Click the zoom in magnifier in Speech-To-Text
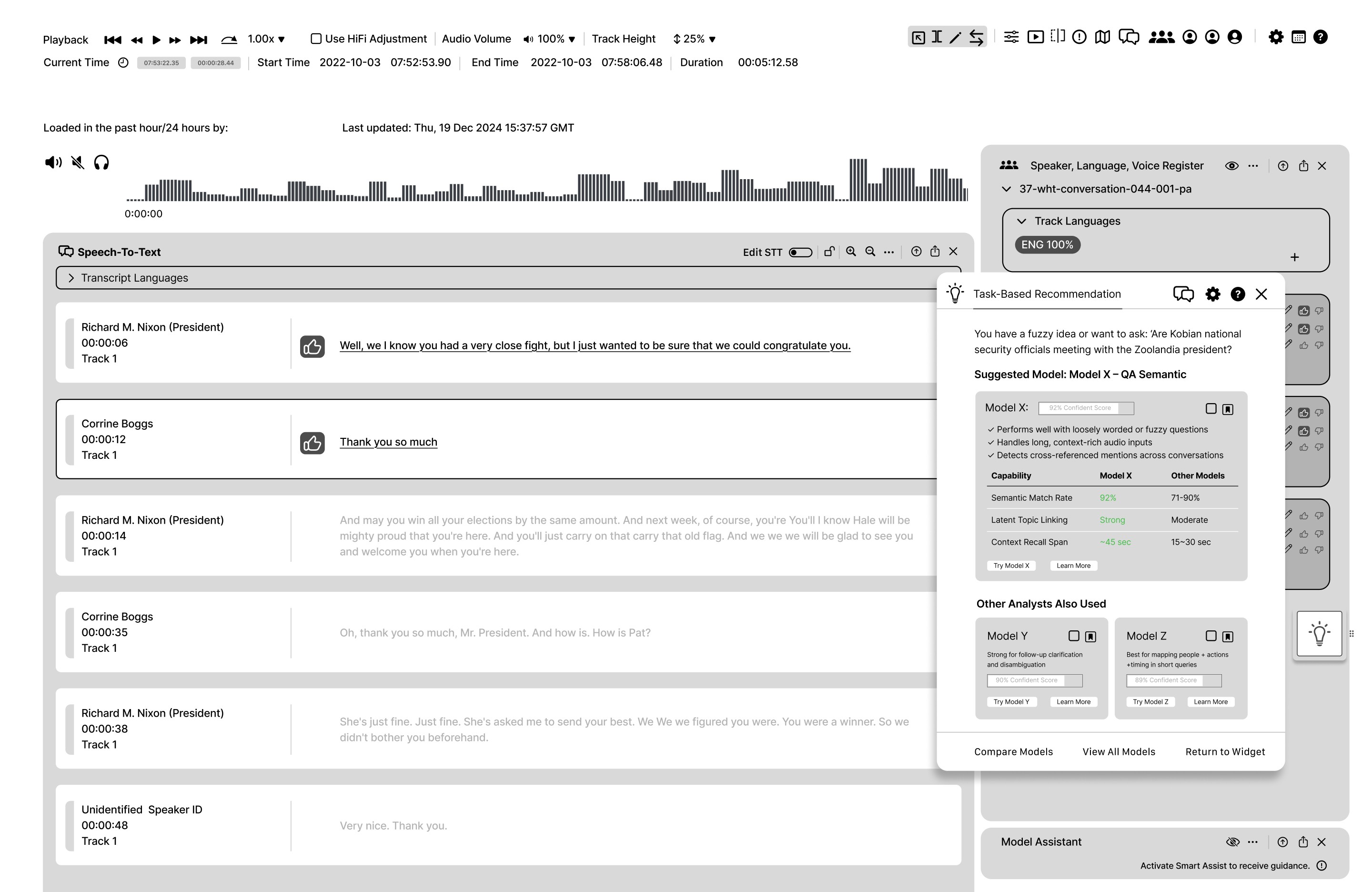1372x892 pixels. click(x=851, y=252)
